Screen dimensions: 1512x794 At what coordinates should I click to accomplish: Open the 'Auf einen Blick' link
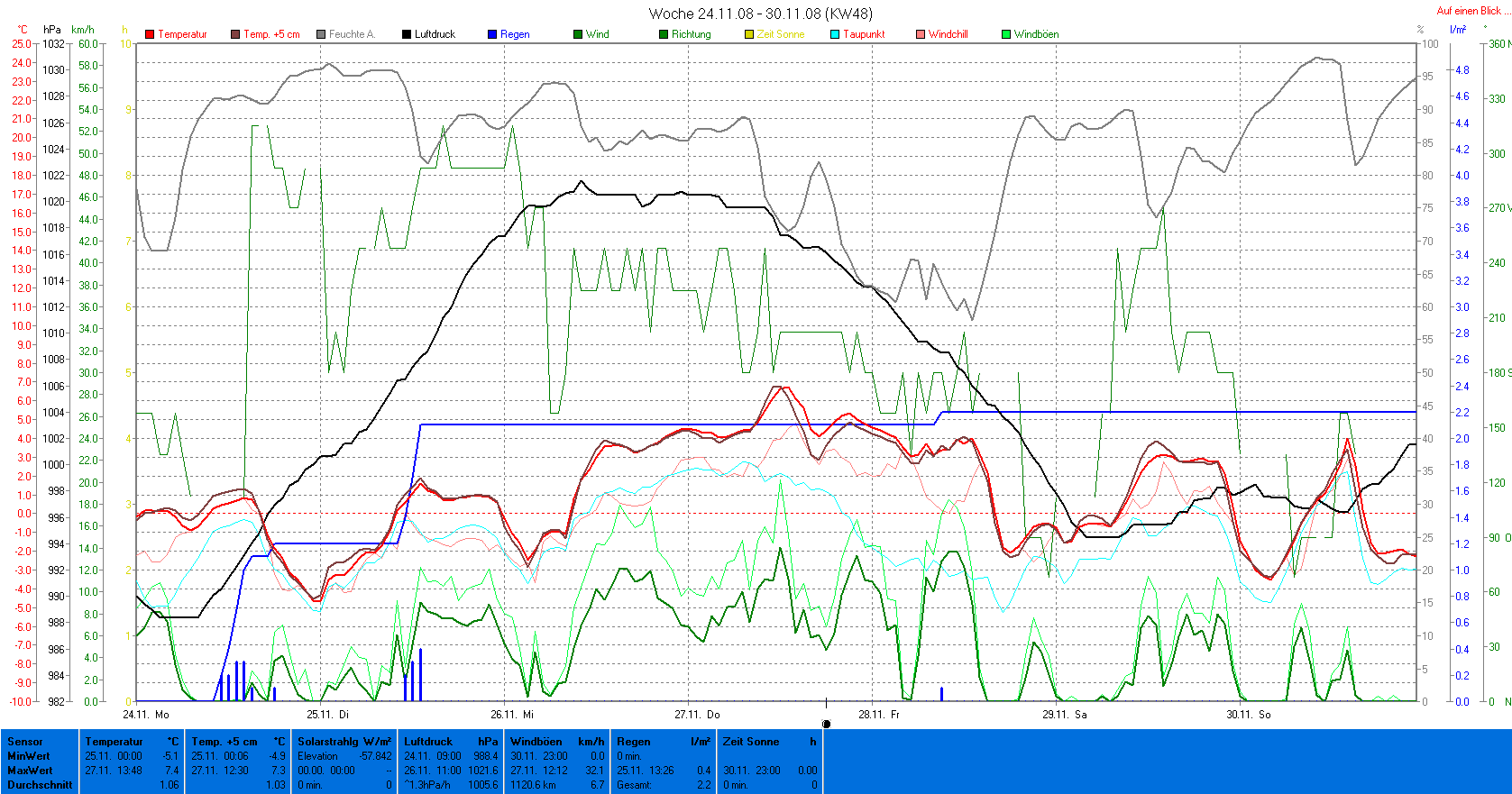click(1468, 11)
